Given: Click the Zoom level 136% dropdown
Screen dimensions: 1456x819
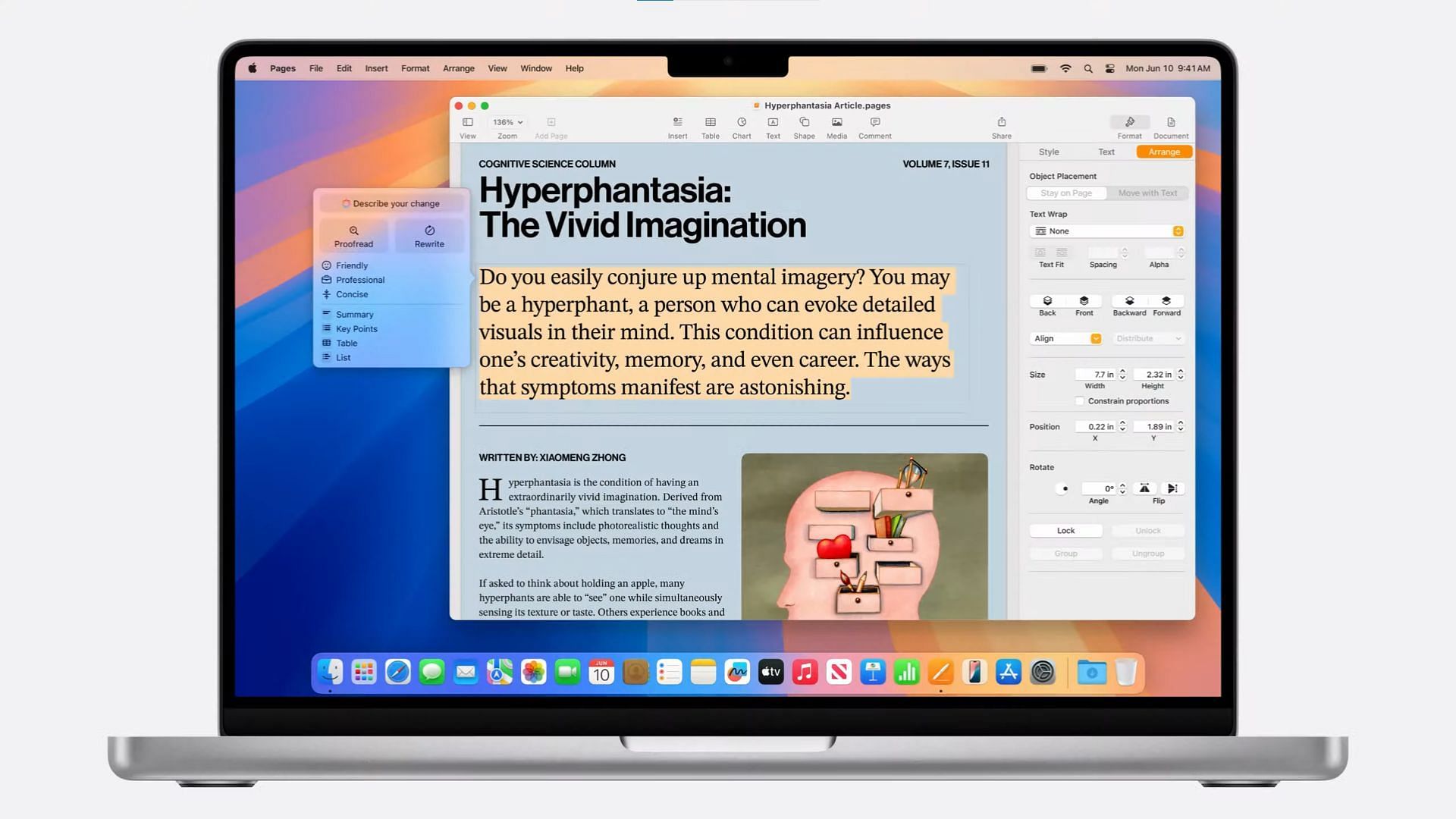Looking at the screenshot, I should 506,122.
